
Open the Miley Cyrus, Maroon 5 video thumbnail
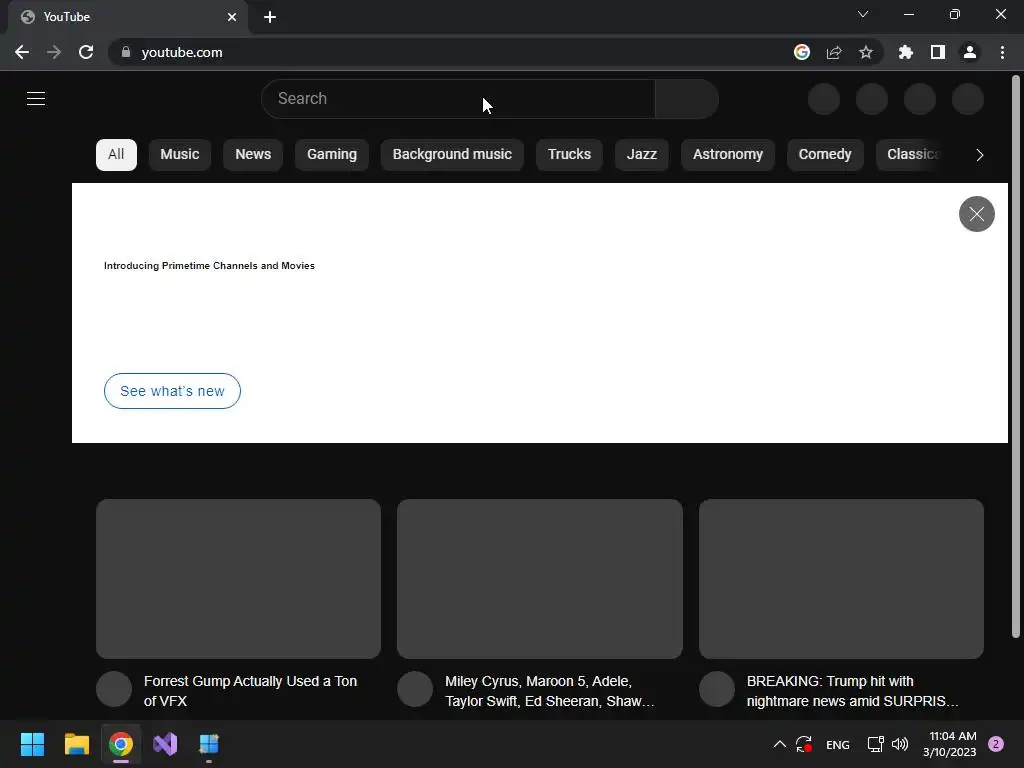tap(539, 579)
